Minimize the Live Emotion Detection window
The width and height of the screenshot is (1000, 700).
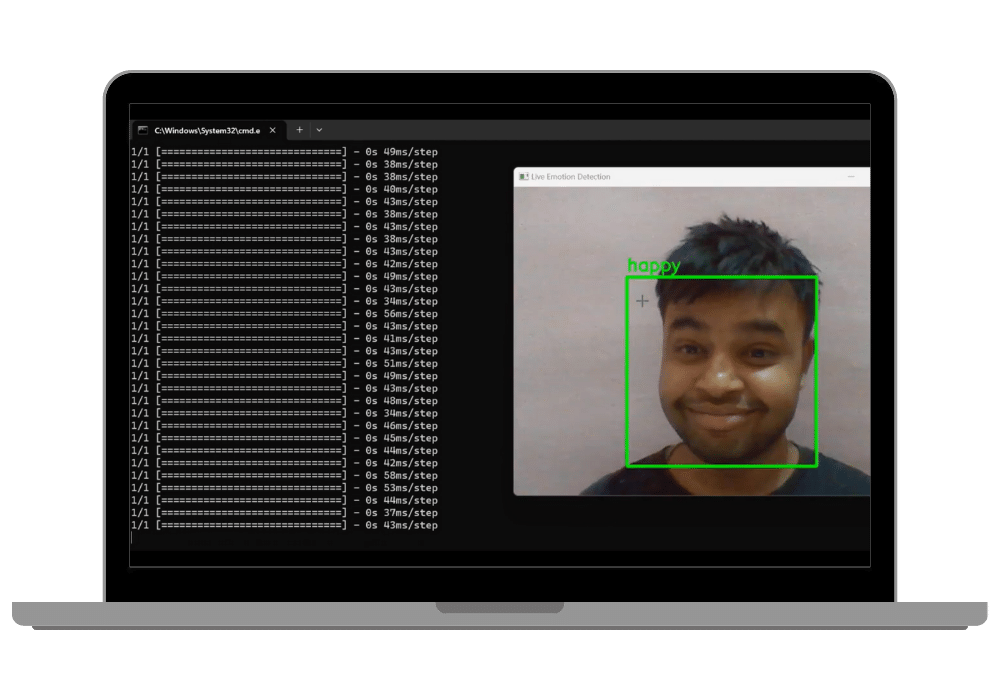(x=853, y=176)
